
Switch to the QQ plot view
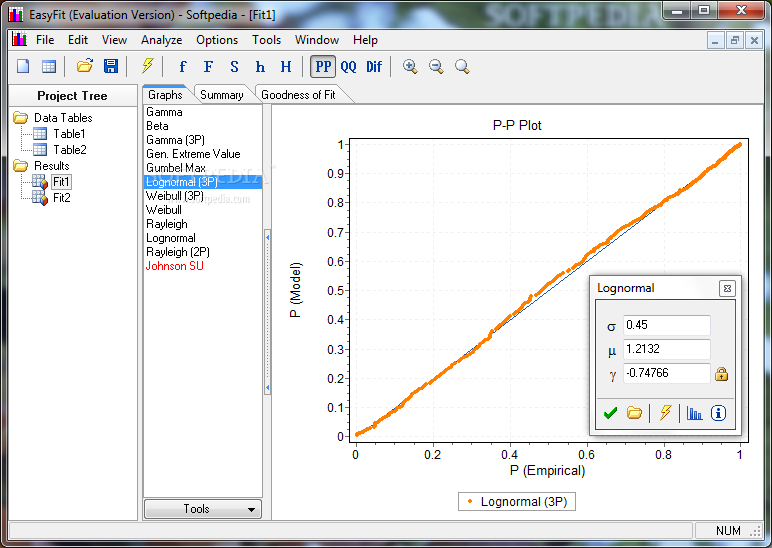[x=349, y=66]
